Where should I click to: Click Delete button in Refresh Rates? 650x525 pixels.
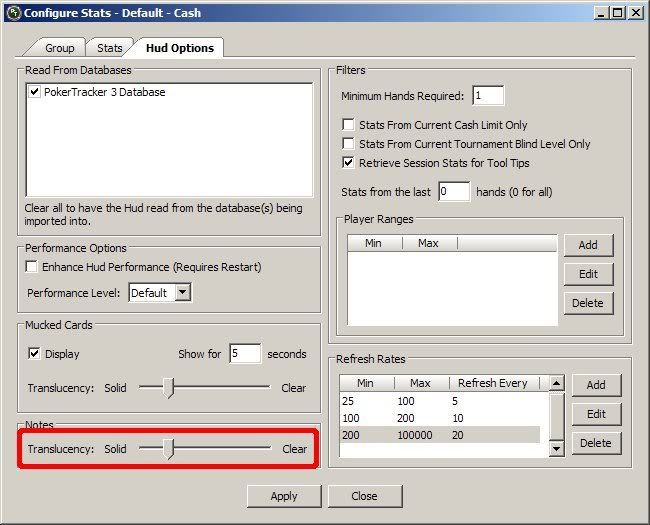(596, 442)
